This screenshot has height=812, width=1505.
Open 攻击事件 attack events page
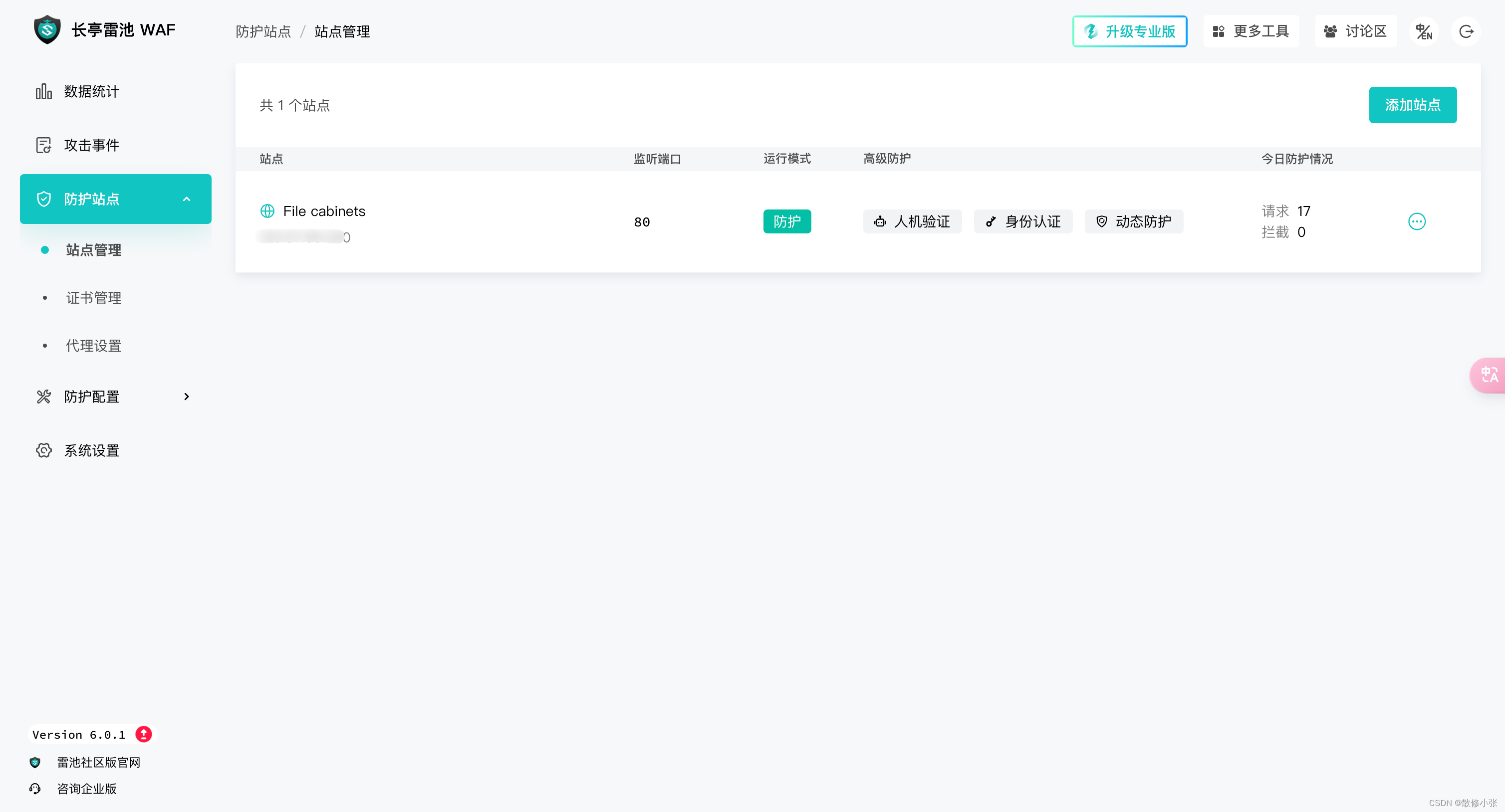point(92,145)
